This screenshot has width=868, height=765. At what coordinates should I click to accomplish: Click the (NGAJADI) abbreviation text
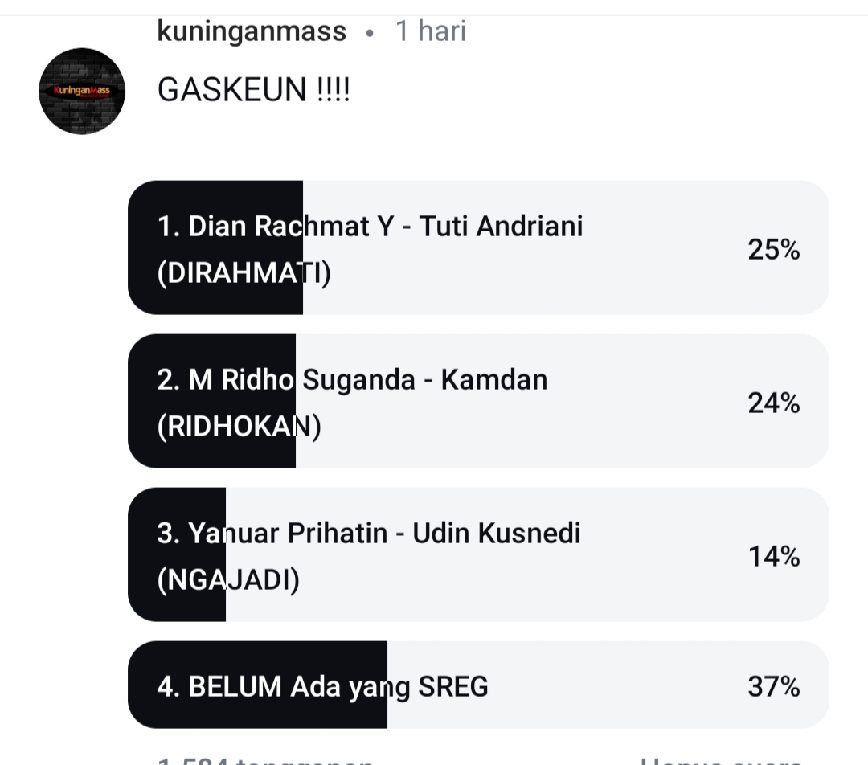(x=228, y=580)
